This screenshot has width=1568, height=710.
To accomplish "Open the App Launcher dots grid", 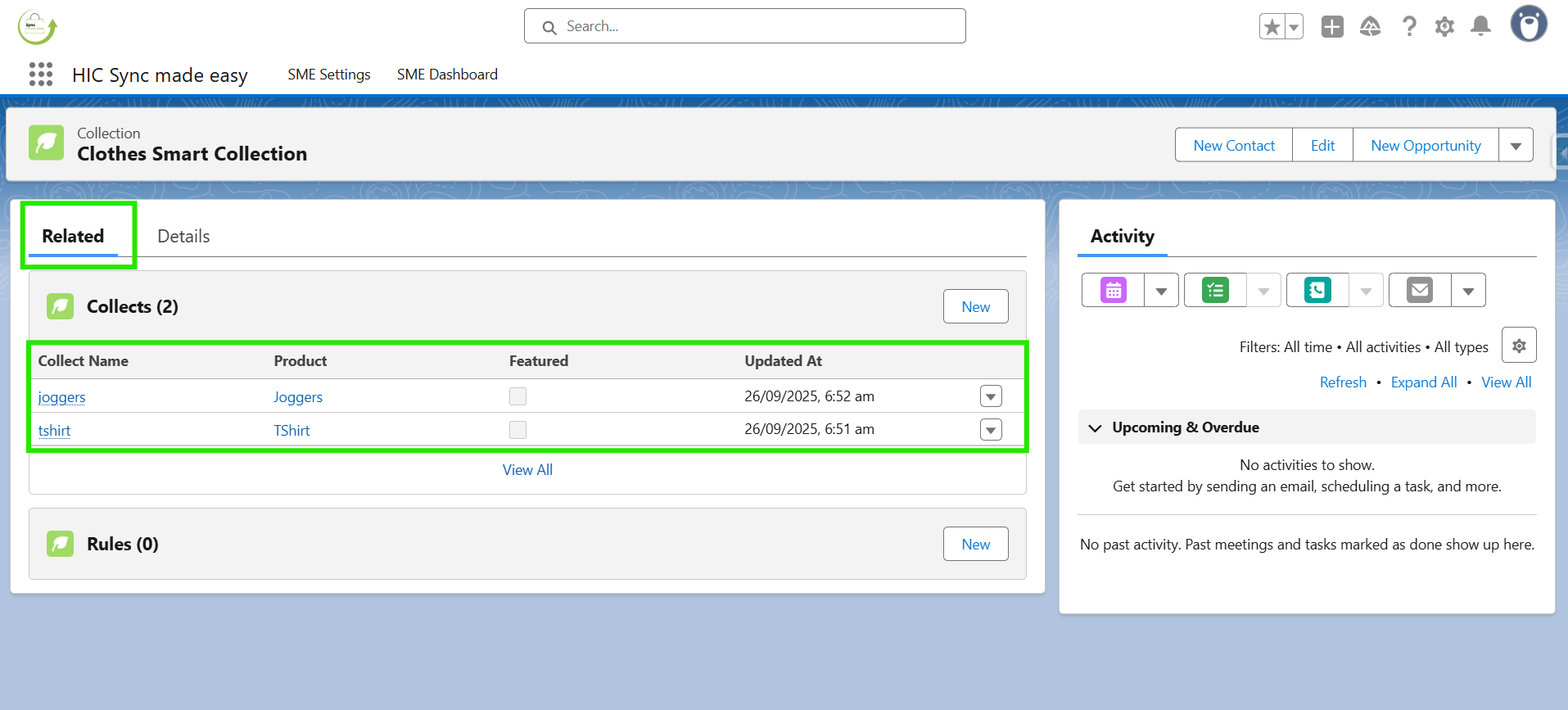I will tap(41, 75).
